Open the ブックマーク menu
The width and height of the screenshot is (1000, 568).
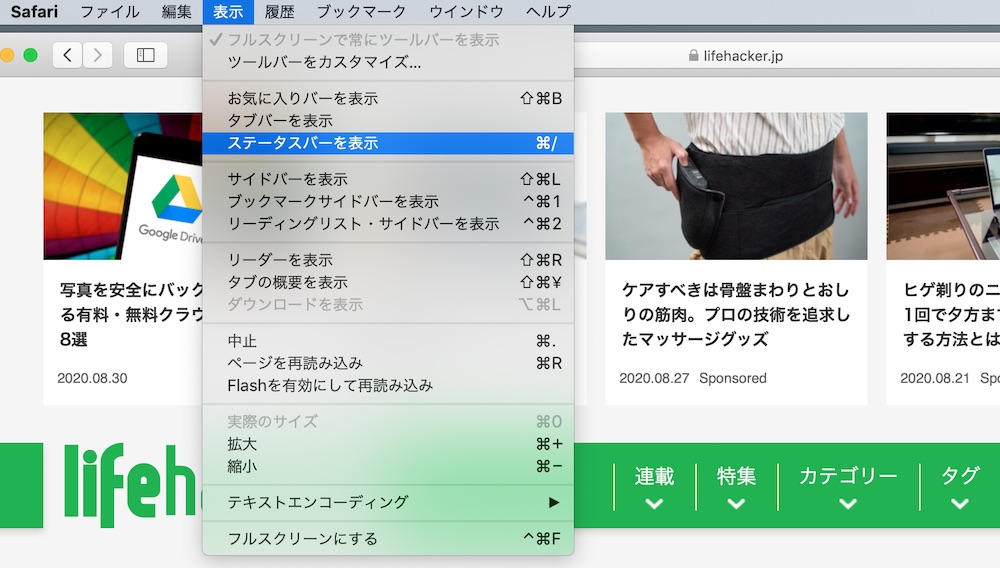[361, 11]
